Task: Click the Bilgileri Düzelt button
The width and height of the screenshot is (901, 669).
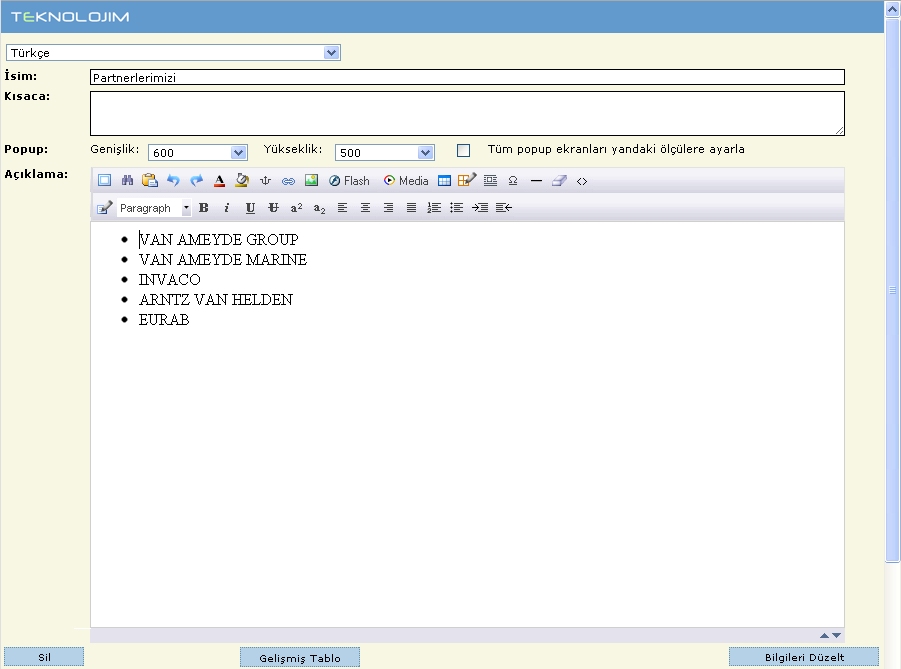Action: [804, 658]
